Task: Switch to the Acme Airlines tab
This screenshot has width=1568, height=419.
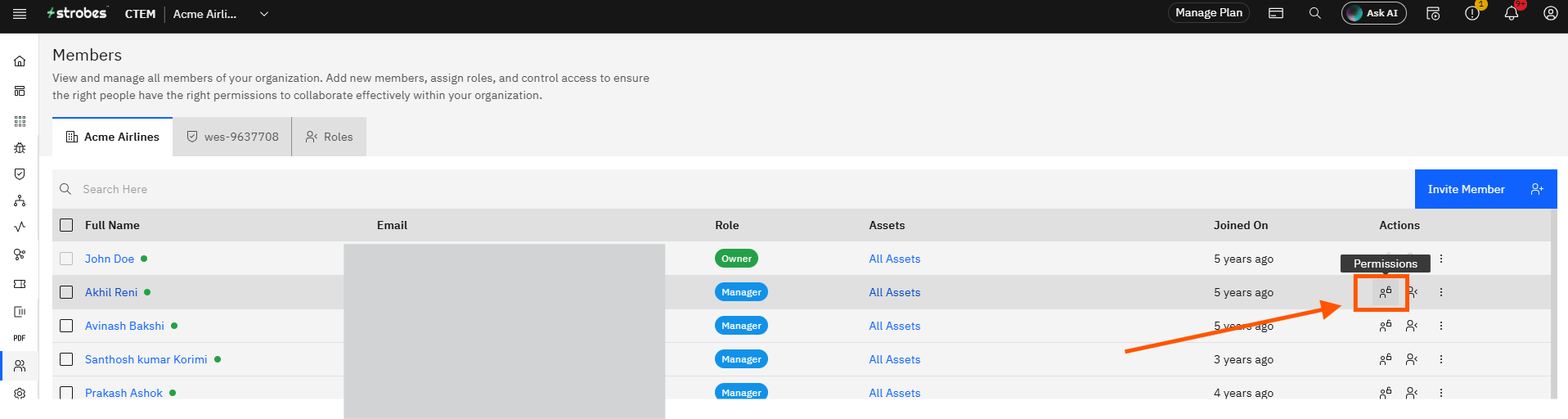Action: pyautogui.click(x=113, y=137)
